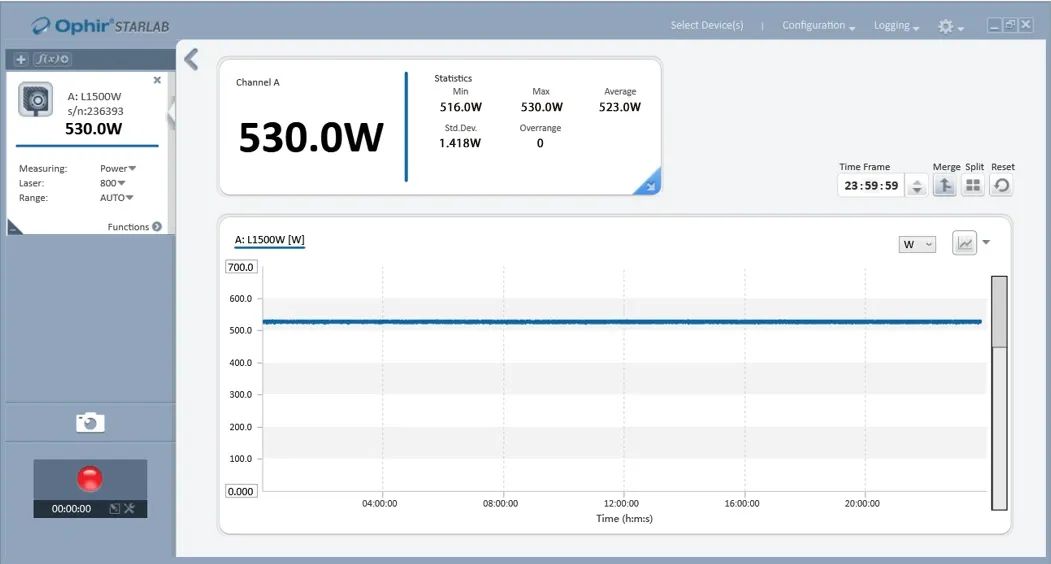The width and height of the screenshot is (1051, 564).
Task: Click the add function f(x) button
Action: (52, 60)
